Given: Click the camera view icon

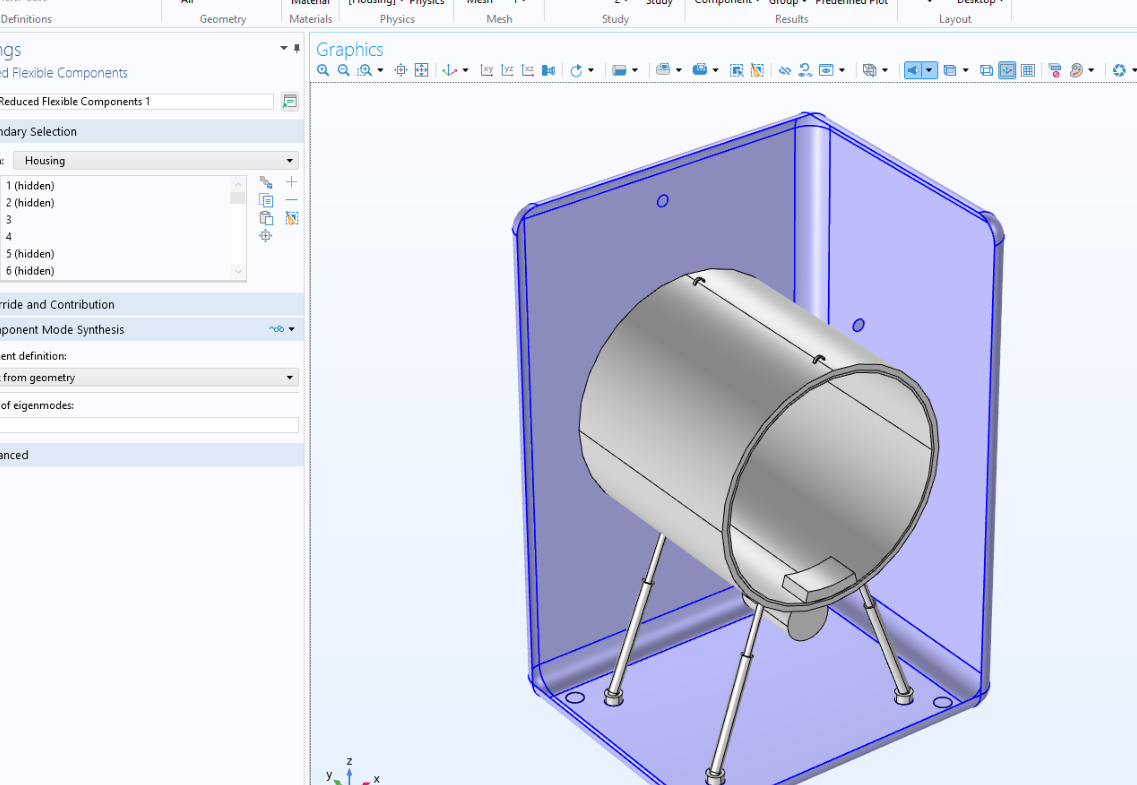Looking at the screenshot, I should point(548,70).
